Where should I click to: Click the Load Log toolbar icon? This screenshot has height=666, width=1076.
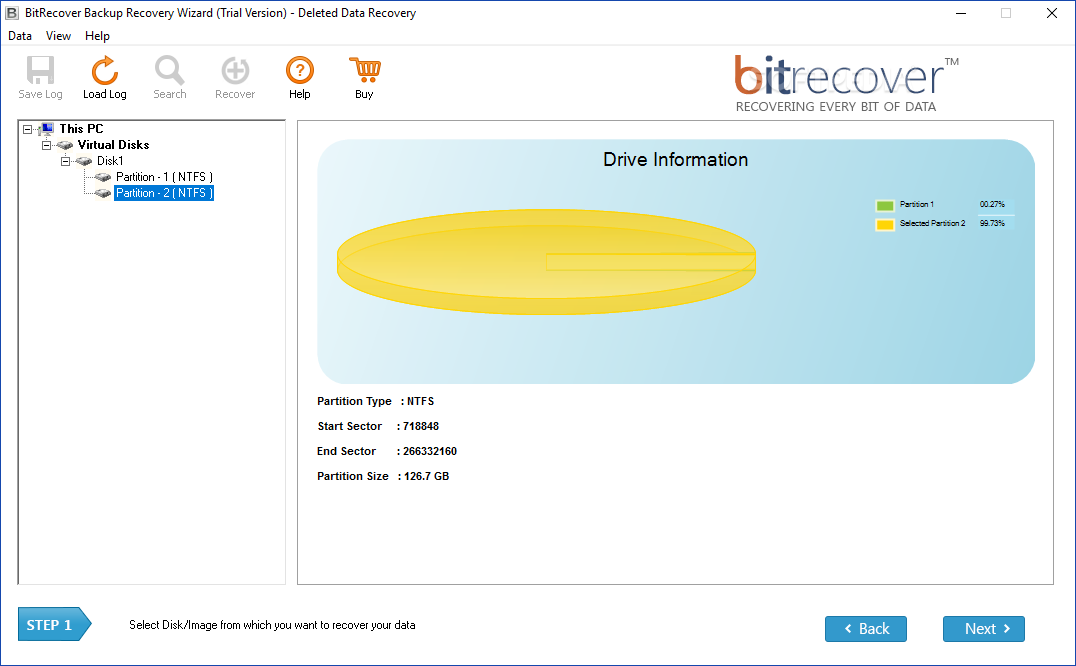coord(104,70)
